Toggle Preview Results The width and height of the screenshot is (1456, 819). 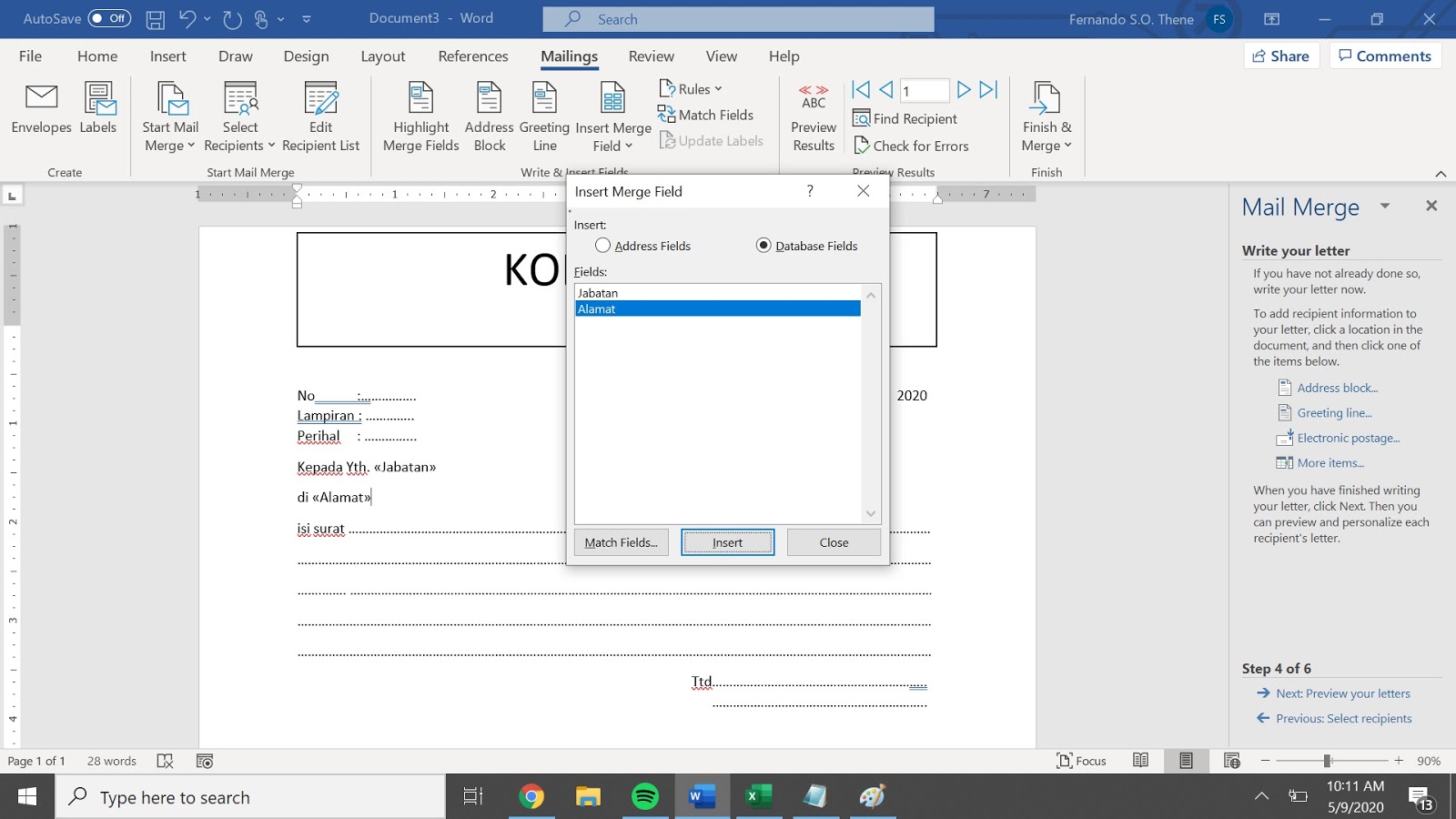click(812, 114)
